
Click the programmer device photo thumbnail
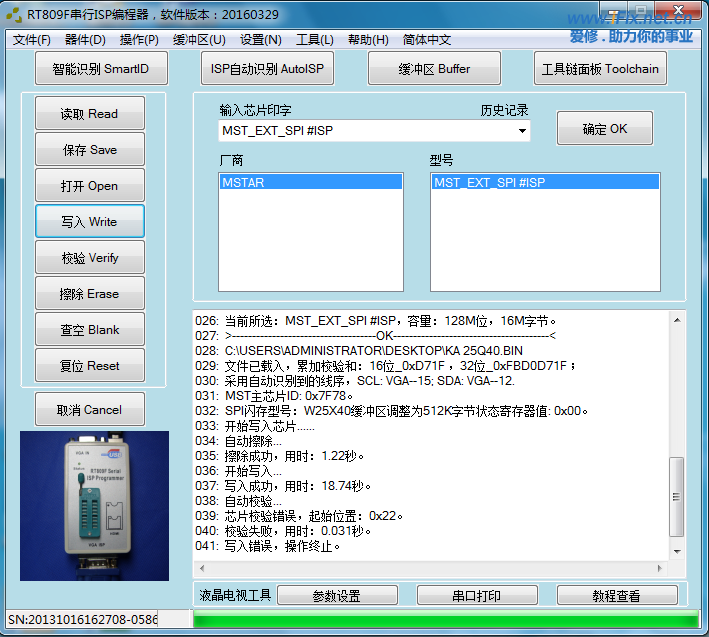coord(94,505)
